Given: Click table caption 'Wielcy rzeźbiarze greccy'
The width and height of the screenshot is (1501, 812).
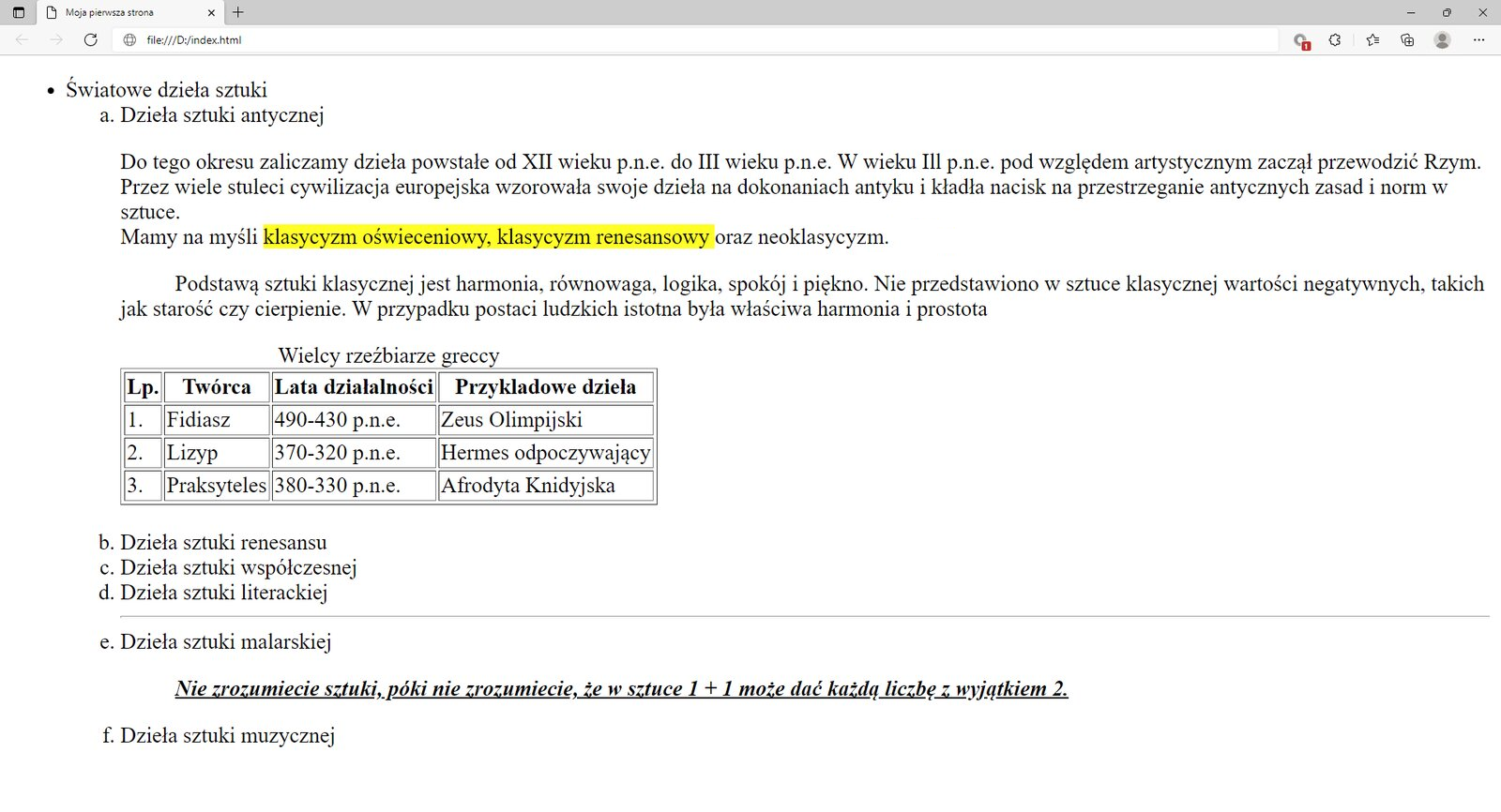Looking at the screenshot, I should click(388, 355).
